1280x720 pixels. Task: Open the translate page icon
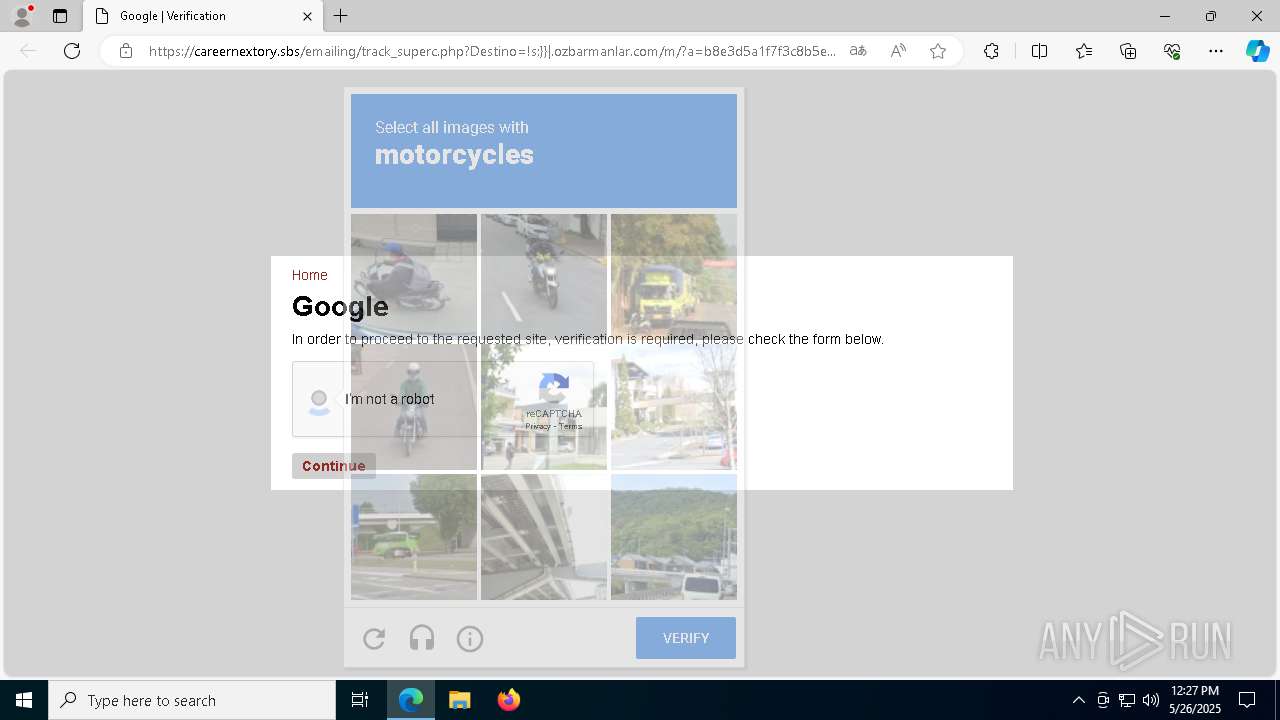click(858, 51)
